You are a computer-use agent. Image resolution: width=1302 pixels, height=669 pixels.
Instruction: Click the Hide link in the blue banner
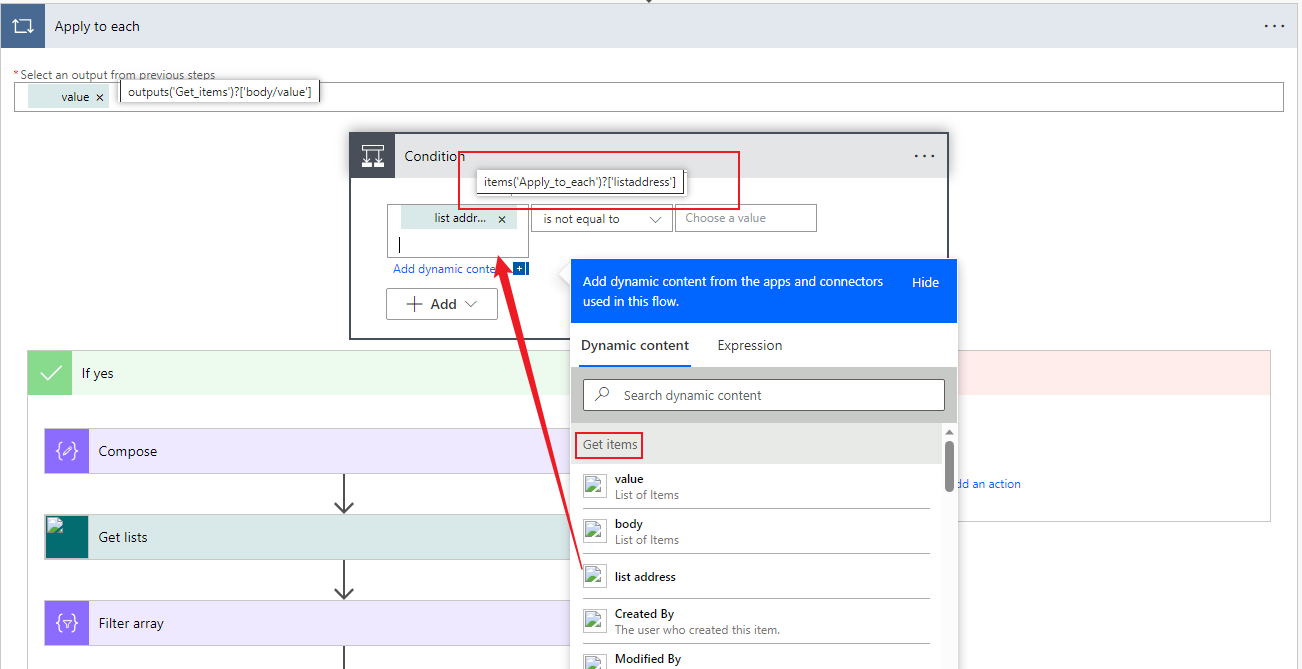(x=925, y=282)
